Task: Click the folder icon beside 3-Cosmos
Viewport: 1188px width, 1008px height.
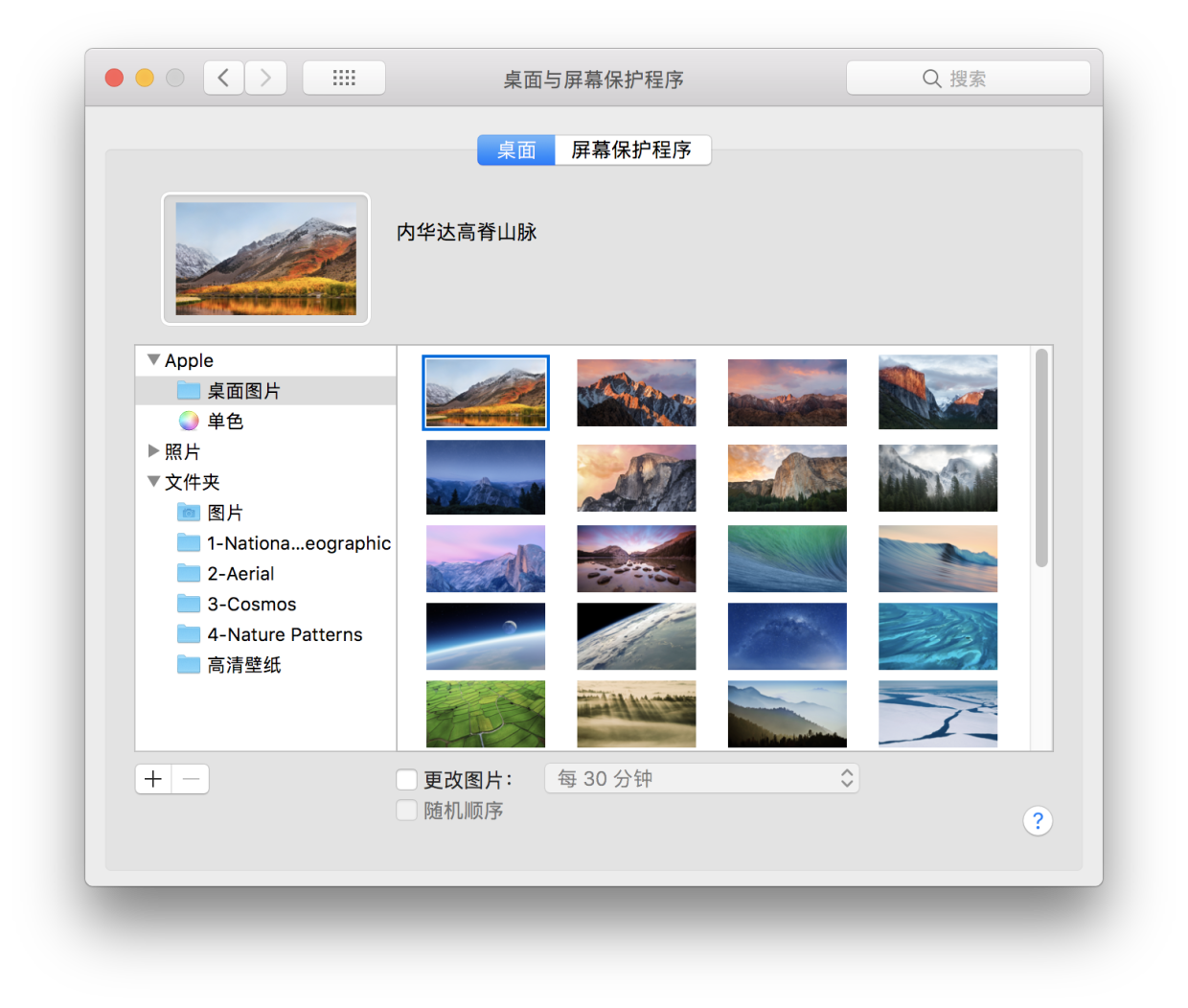Action: pos(189,604)
